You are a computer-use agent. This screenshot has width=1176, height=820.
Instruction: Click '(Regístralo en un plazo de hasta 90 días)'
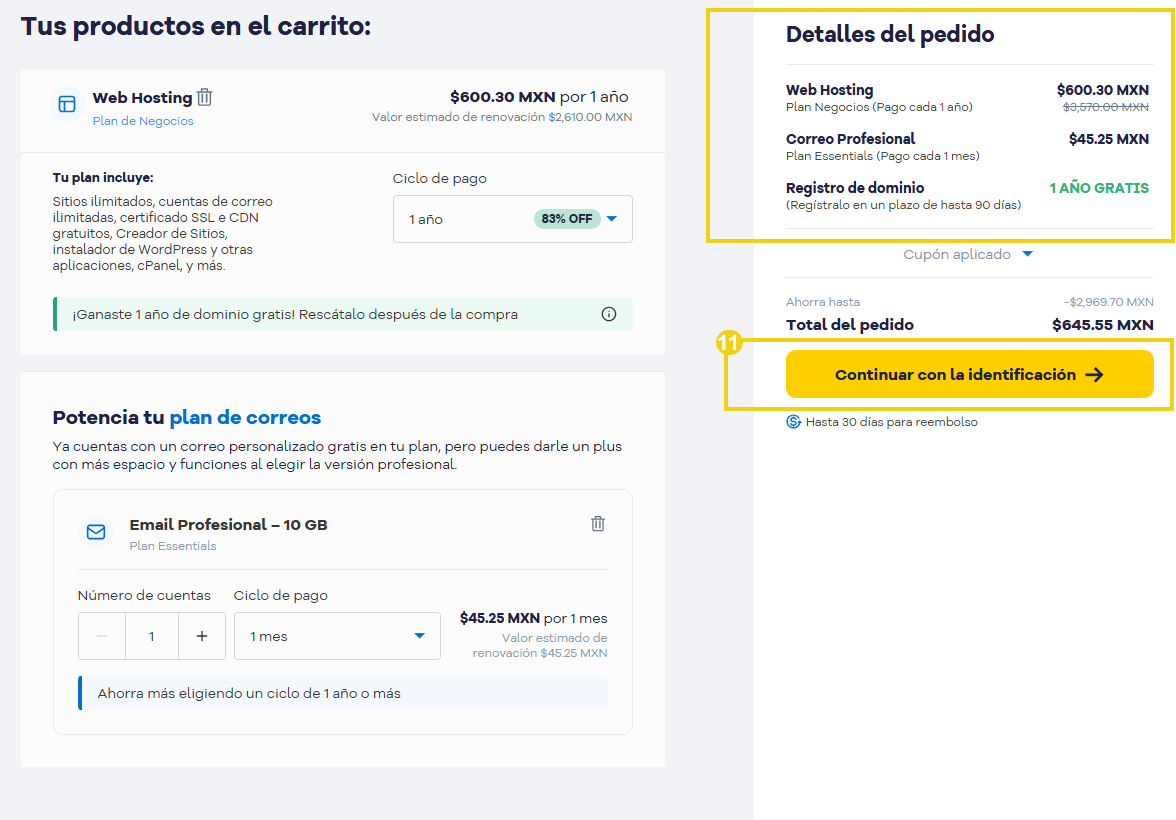pos(904,205)
